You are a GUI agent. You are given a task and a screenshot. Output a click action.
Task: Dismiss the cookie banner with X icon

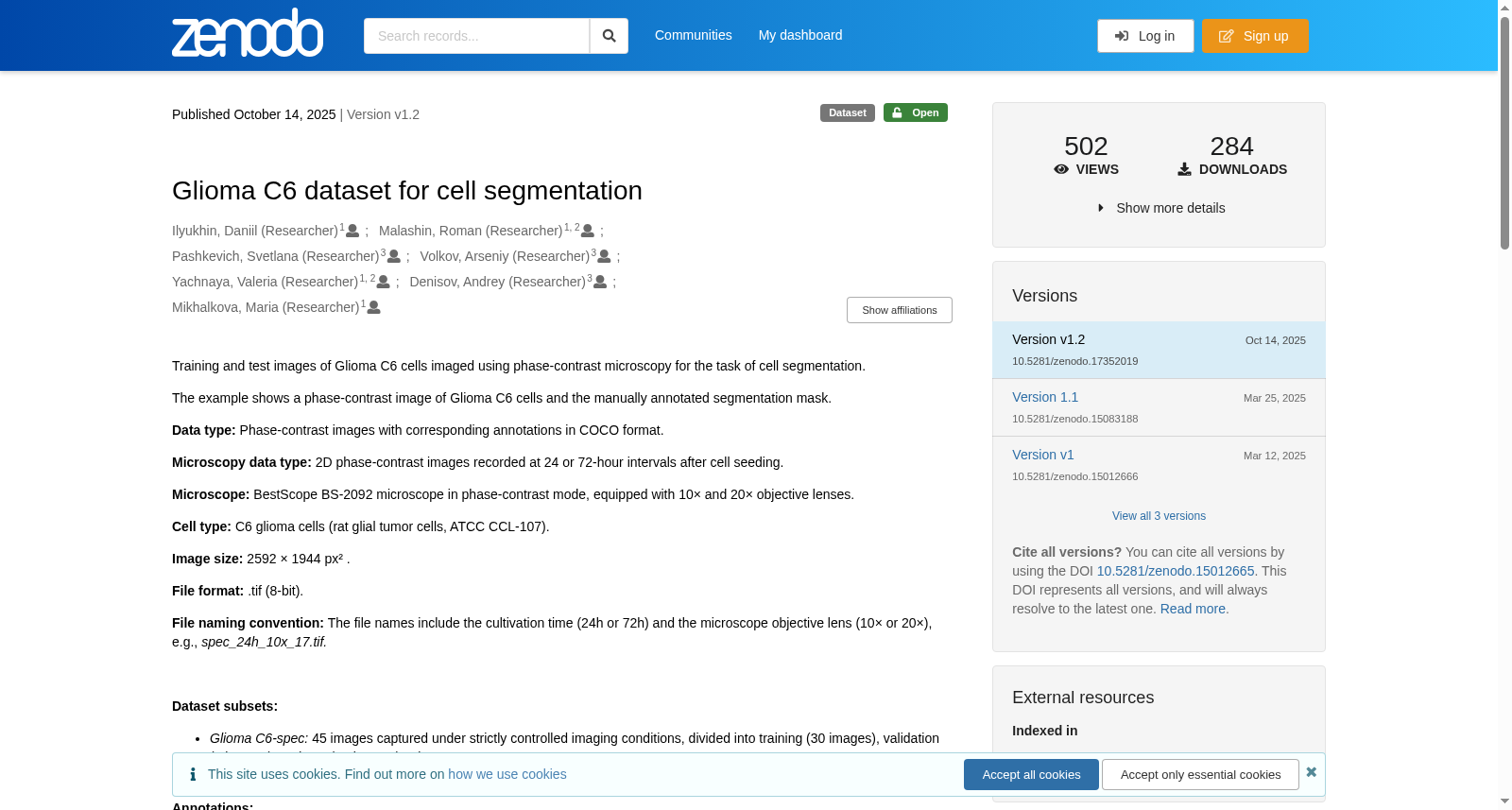click(1311, 772)
